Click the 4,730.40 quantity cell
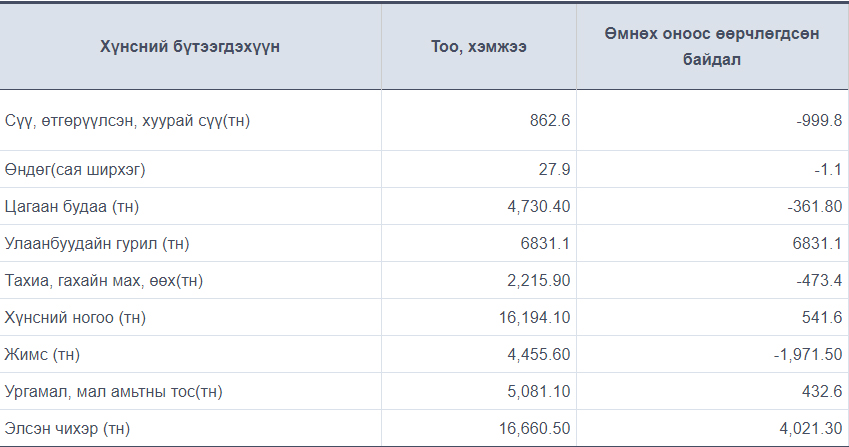Image resolution: width=849 pixels, height=447 pixels. [x=539, y=207]
